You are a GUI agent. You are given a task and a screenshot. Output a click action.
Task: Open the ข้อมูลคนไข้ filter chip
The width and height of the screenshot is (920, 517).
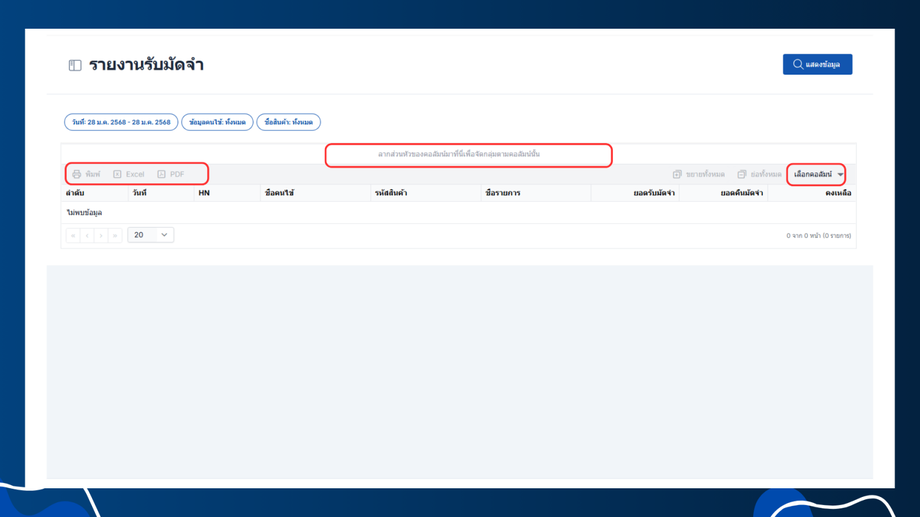[217, 122]
